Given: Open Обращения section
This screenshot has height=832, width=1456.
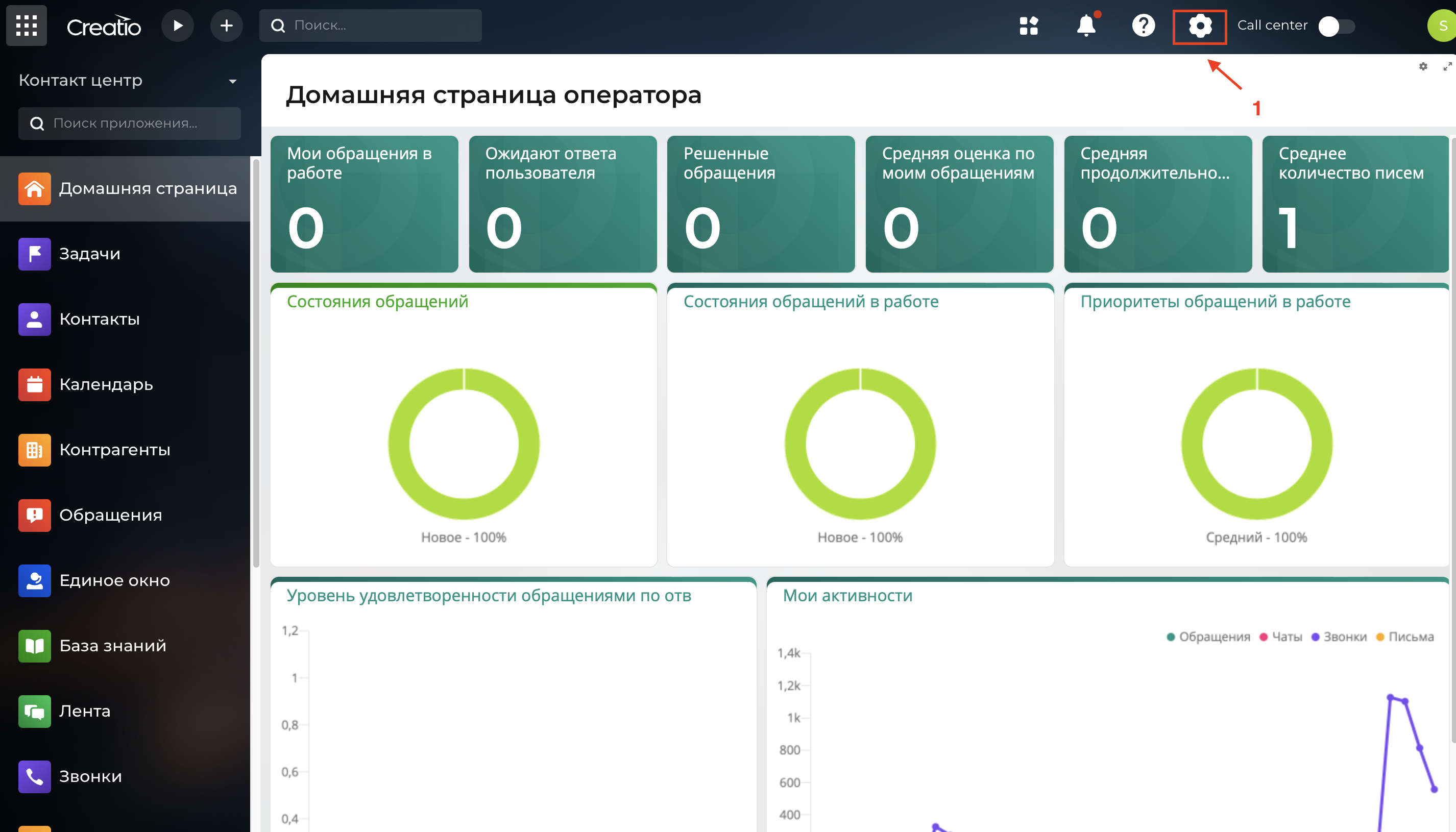Looking at the screenshot, I should [x=125, y=516].
